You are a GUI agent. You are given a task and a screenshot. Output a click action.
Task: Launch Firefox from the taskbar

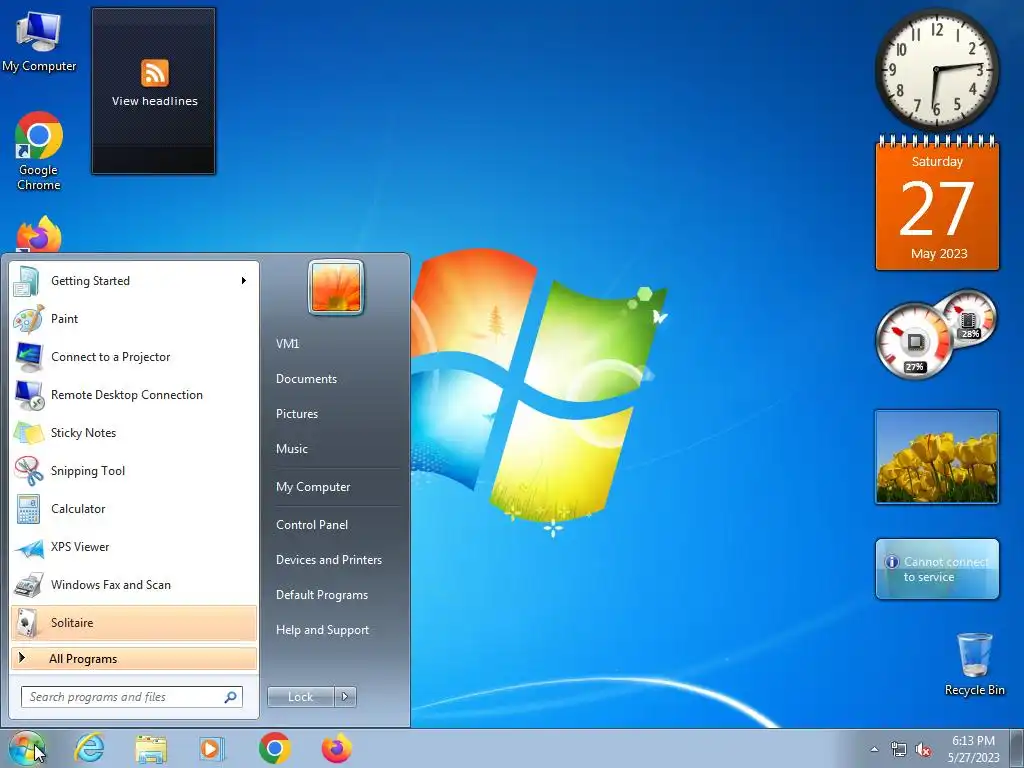click(x=336, y=748)
